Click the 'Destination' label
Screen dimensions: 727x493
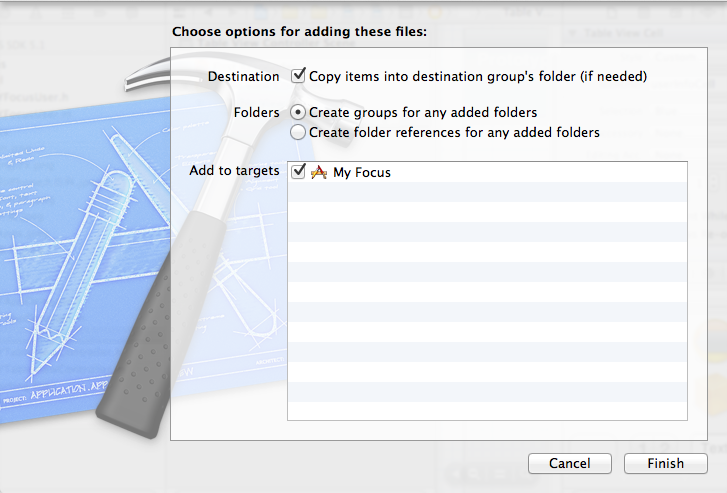[243, 77]
